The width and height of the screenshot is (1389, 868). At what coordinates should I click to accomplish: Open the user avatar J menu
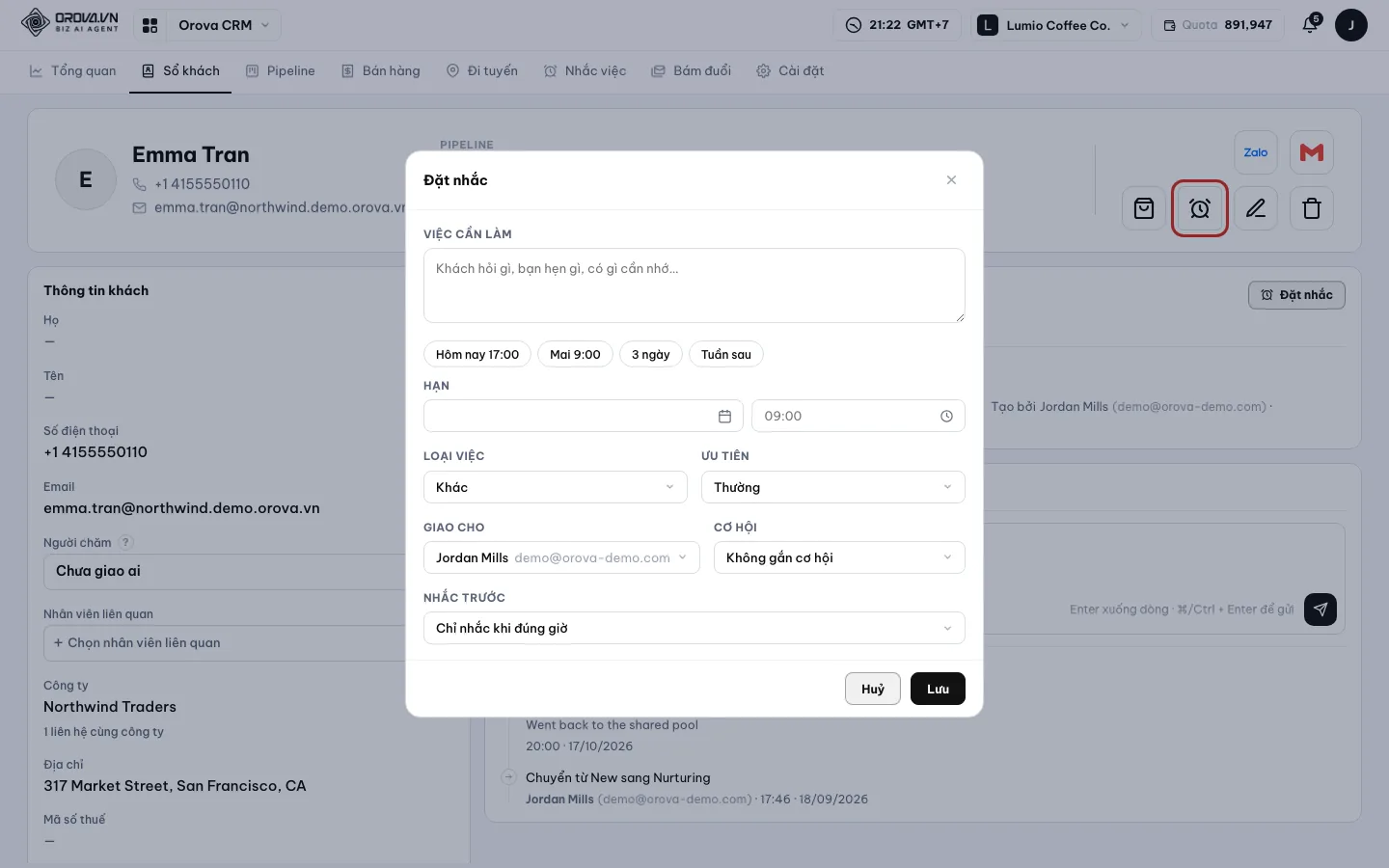(x=1350, y=25)
